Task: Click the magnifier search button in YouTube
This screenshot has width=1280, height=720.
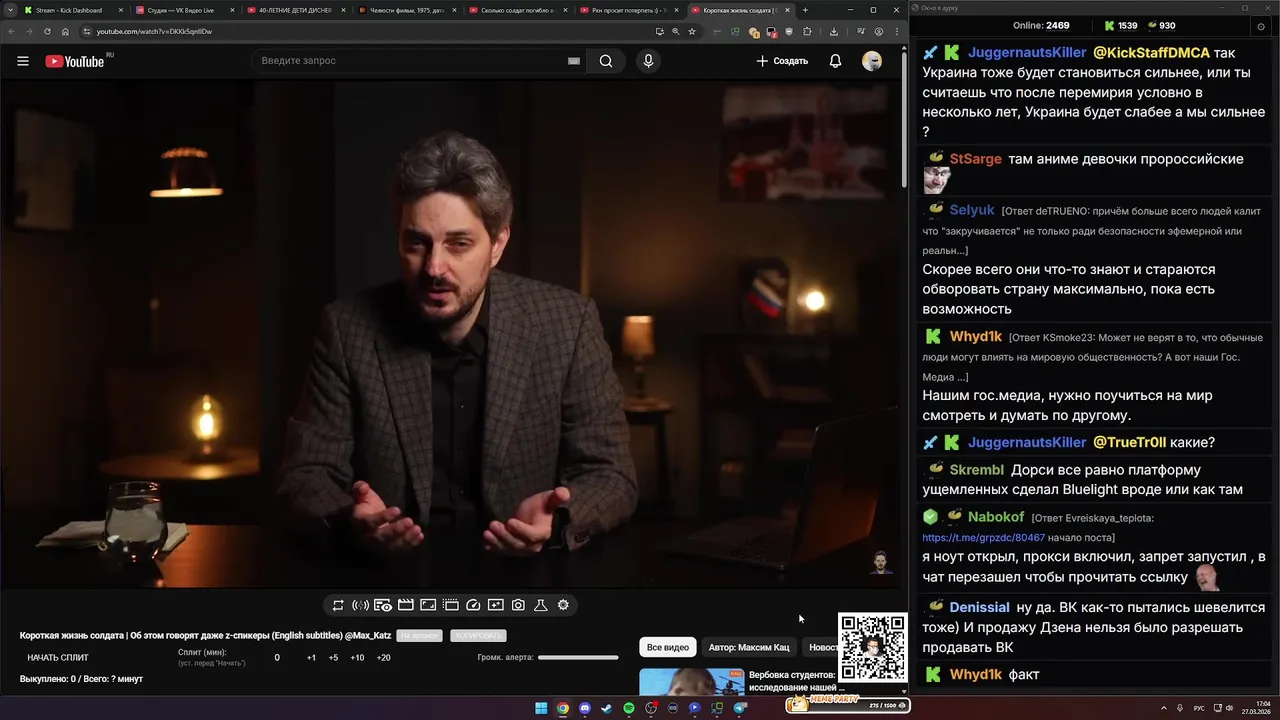Action: coord(606,61)
